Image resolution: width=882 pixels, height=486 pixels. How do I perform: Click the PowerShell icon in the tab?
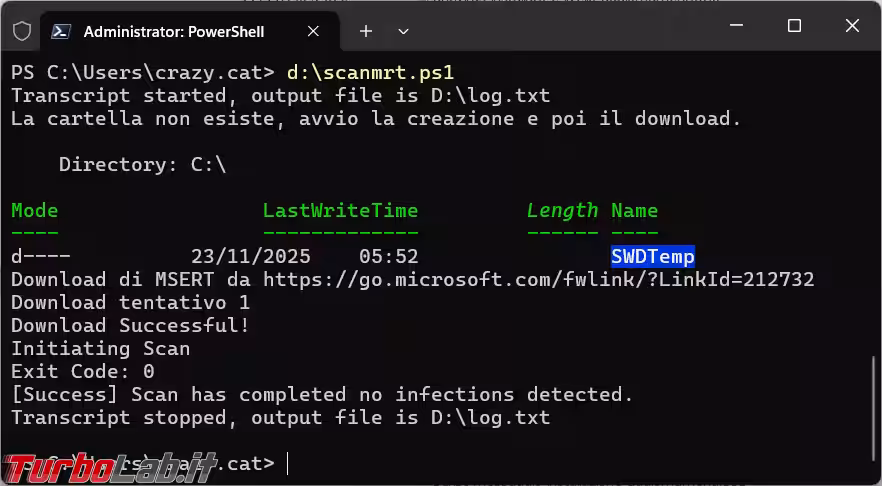click(61, 31)
